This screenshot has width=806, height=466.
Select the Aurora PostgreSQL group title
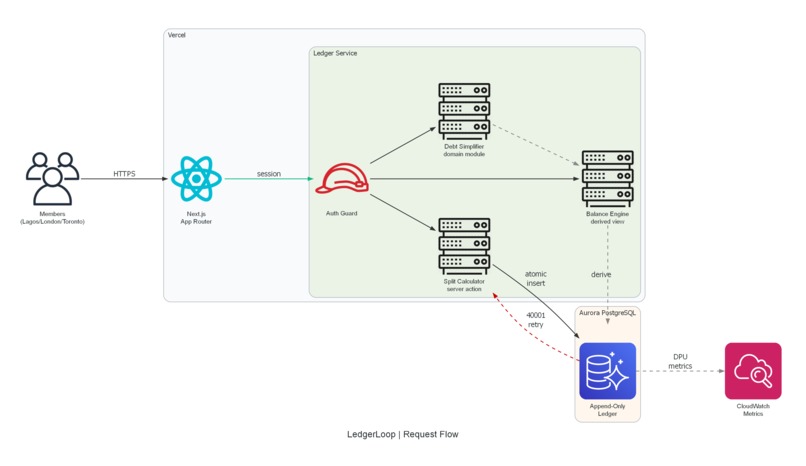click(608, 312)
